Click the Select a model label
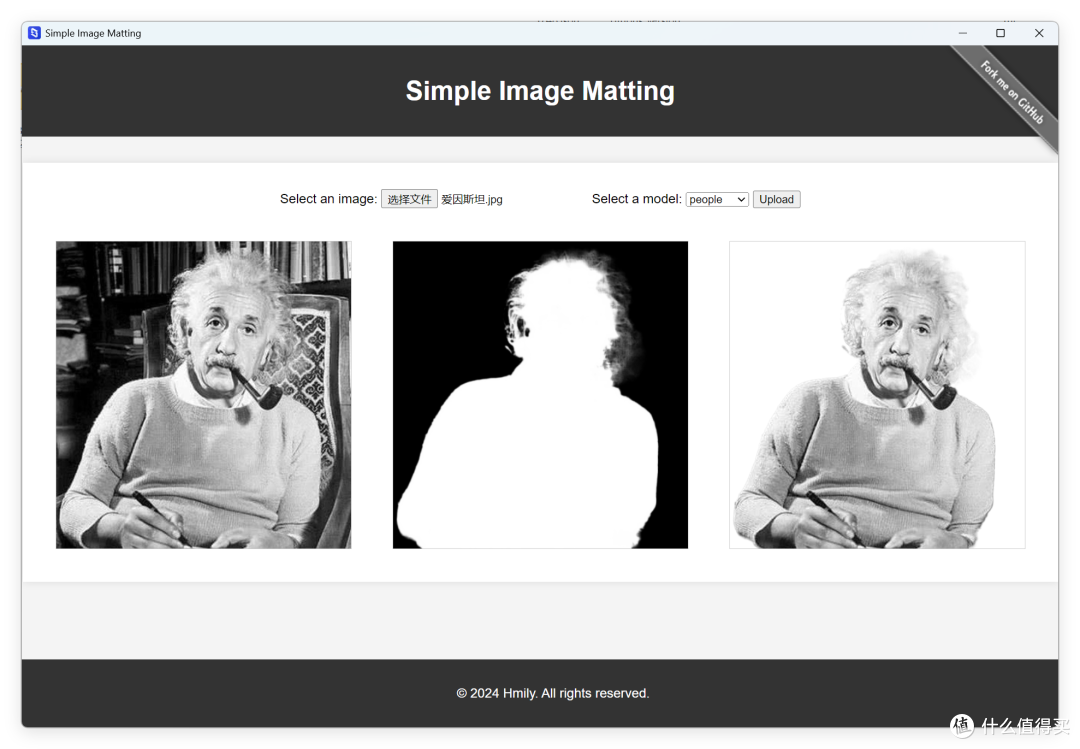 point(636,199)
